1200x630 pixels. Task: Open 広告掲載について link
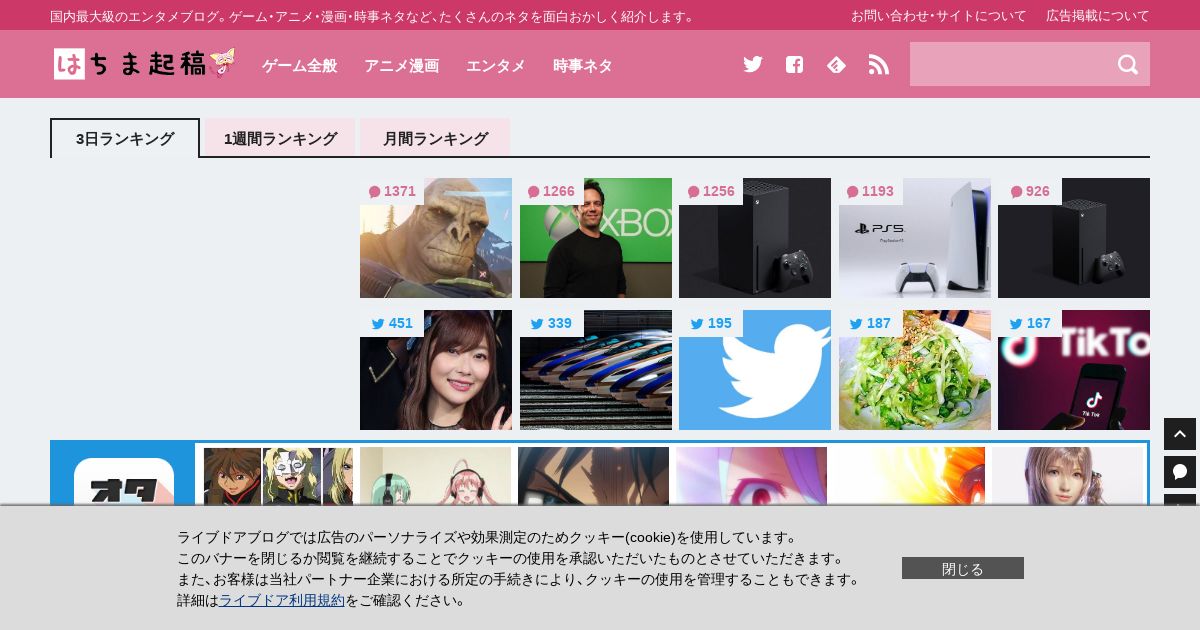pos(1098,16)
